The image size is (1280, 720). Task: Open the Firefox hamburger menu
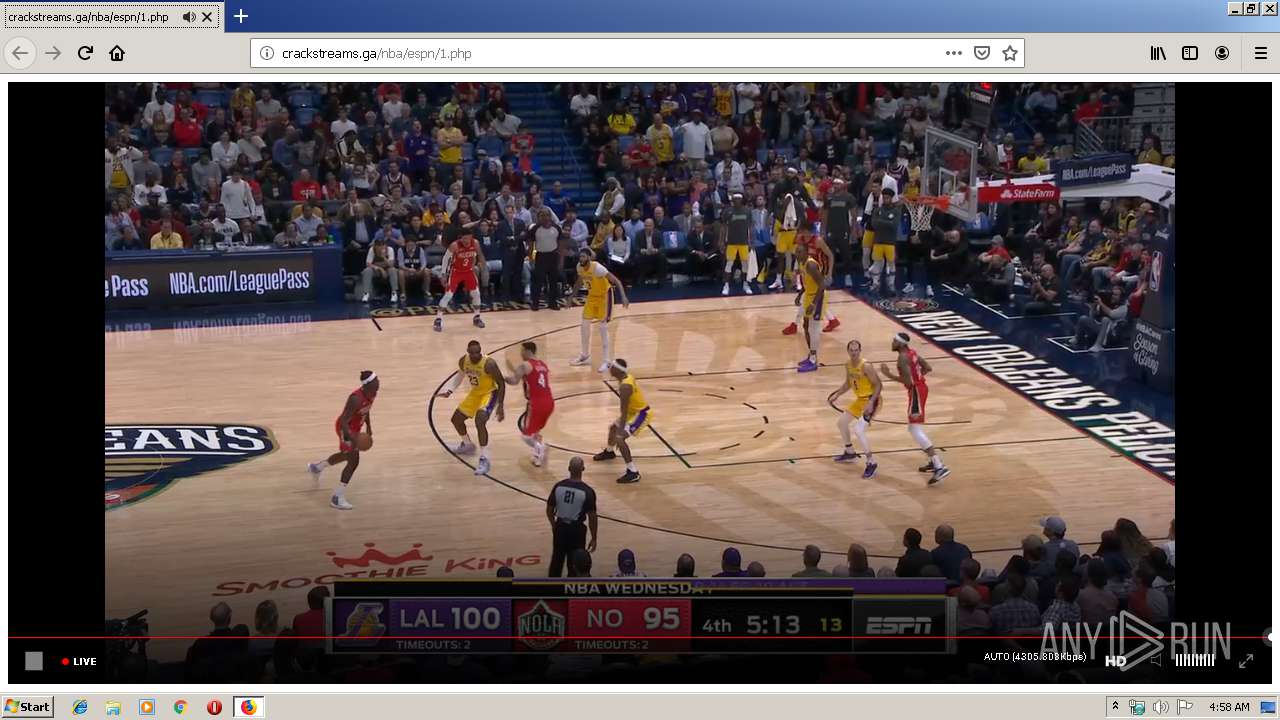(1261, 53)
